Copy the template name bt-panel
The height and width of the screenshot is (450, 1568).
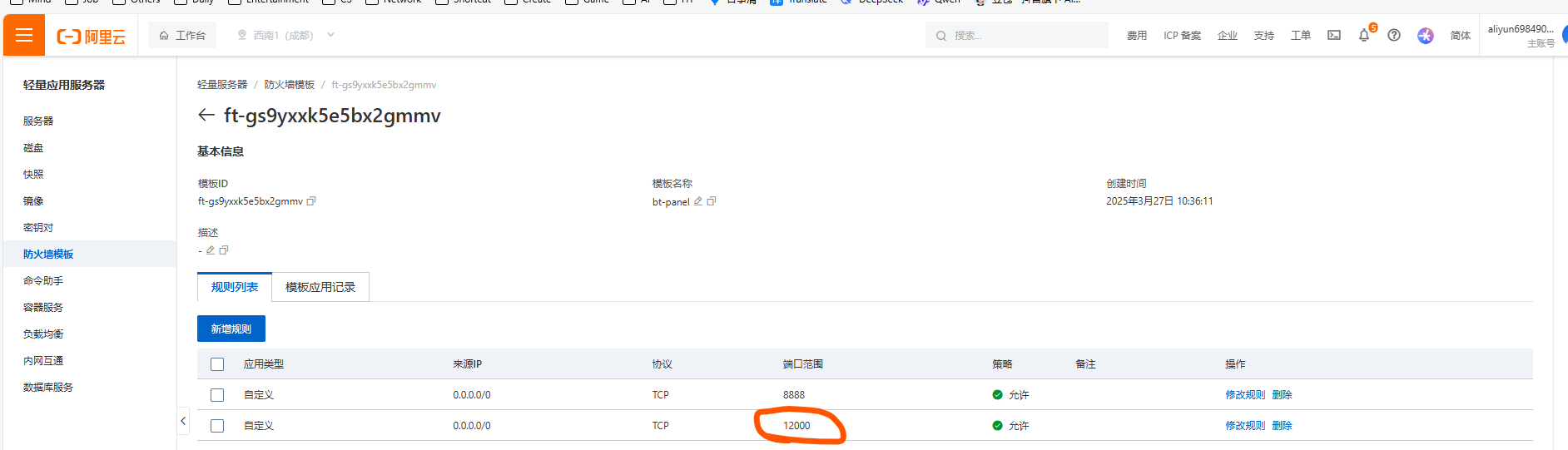click(712, 201)
